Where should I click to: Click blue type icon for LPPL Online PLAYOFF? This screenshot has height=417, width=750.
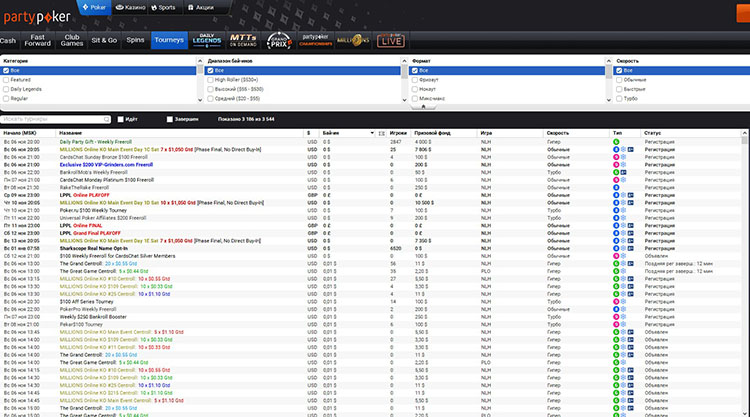coord(616,195)
